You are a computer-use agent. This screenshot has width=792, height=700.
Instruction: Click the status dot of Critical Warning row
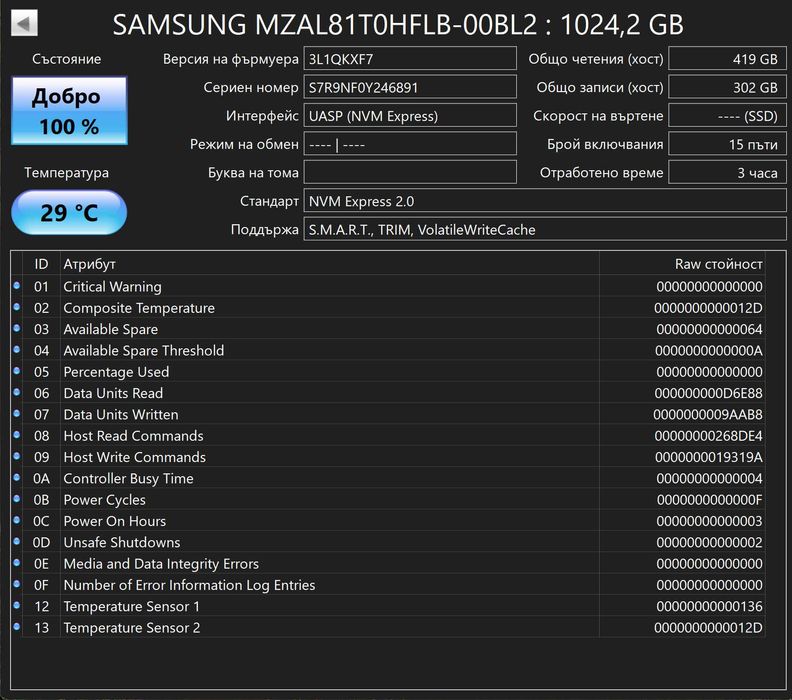17,285
